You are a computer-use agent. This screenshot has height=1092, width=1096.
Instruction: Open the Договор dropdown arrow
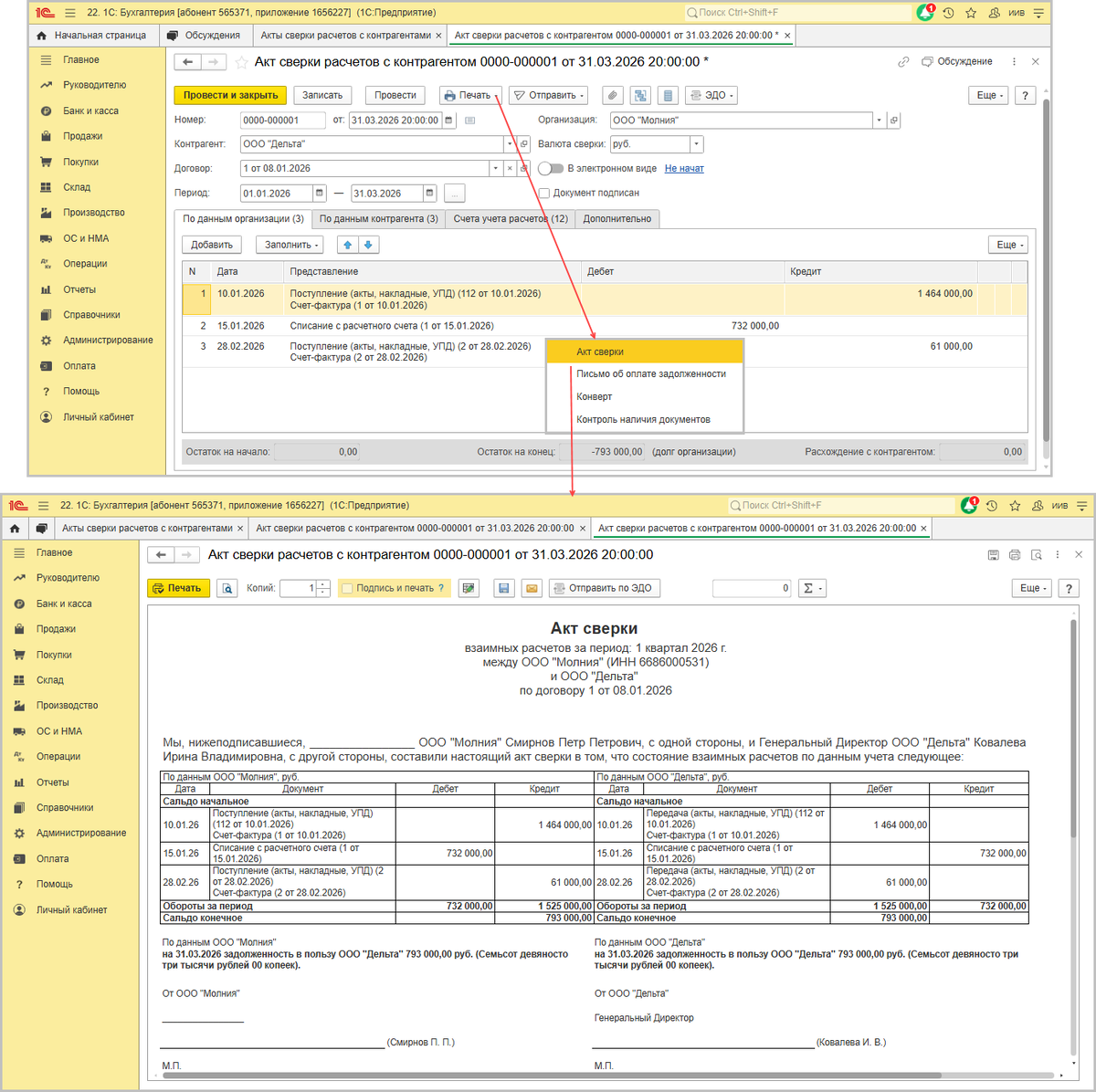point(496,169)
